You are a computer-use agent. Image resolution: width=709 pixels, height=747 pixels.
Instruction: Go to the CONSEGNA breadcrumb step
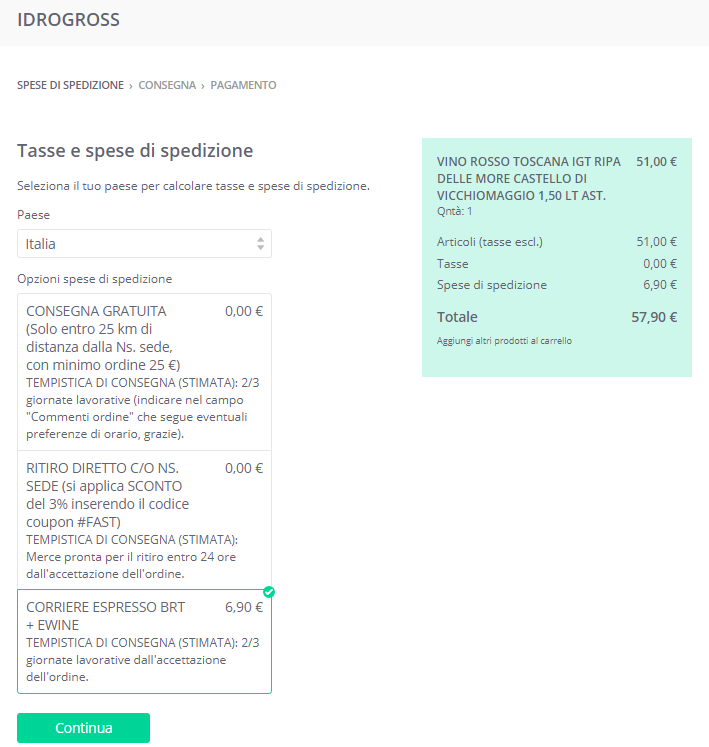(167, 85)
